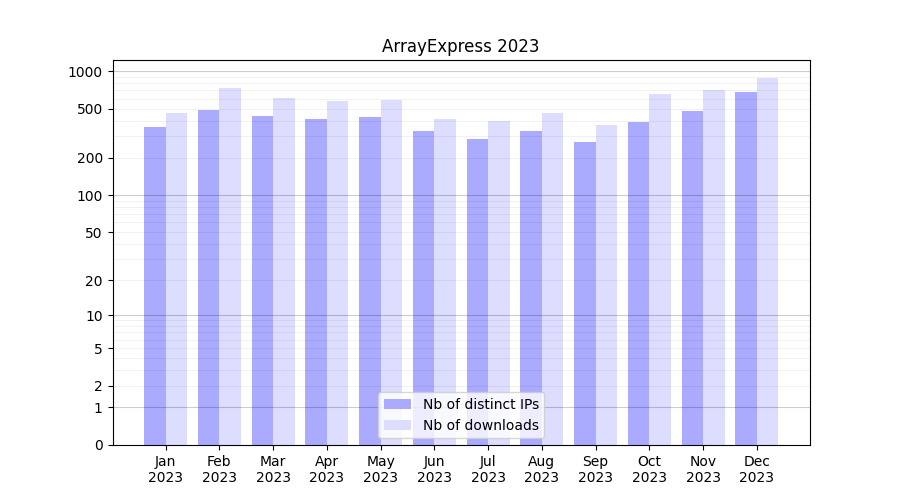Select the 'Nb of distinct IPs' legend label
900x500 pixels.
tap(480, 404)
